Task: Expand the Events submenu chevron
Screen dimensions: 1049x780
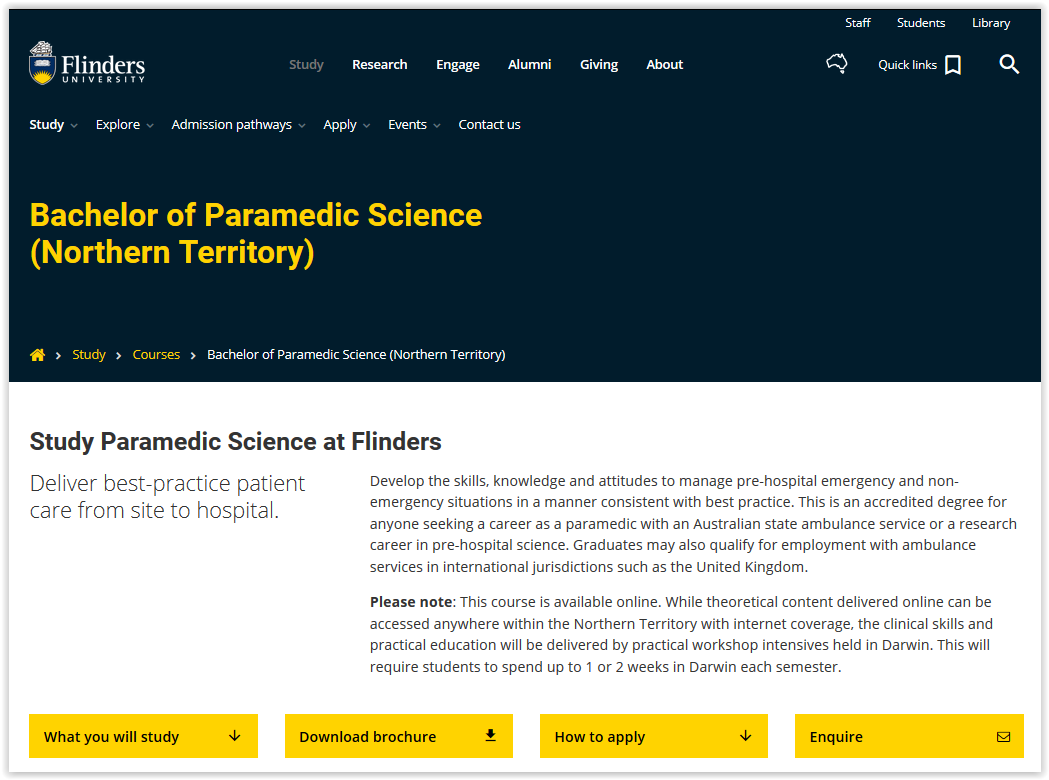Action: 437,126
